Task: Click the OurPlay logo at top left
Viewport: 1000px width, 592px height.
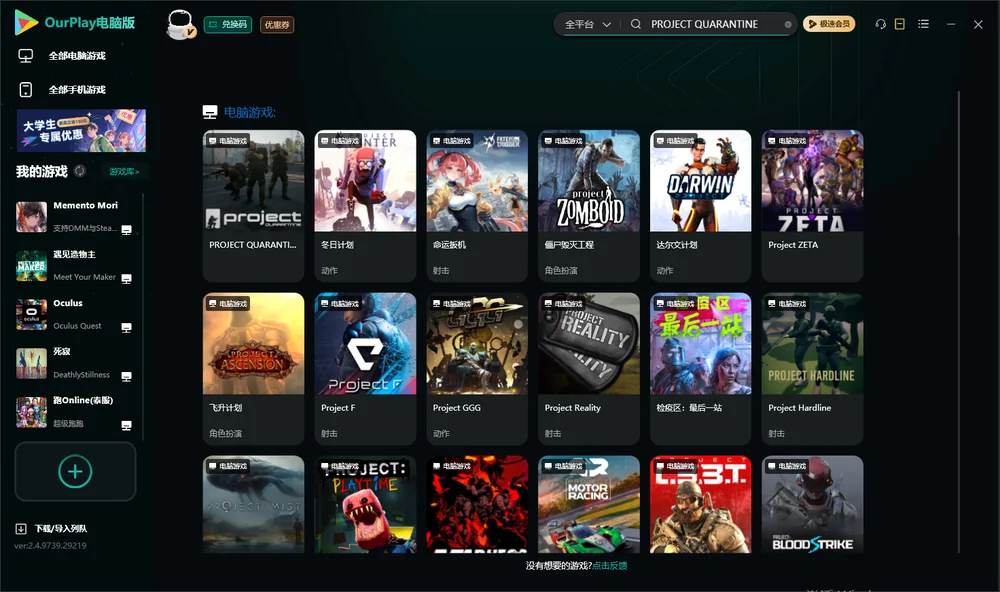Action: point(75,23)
